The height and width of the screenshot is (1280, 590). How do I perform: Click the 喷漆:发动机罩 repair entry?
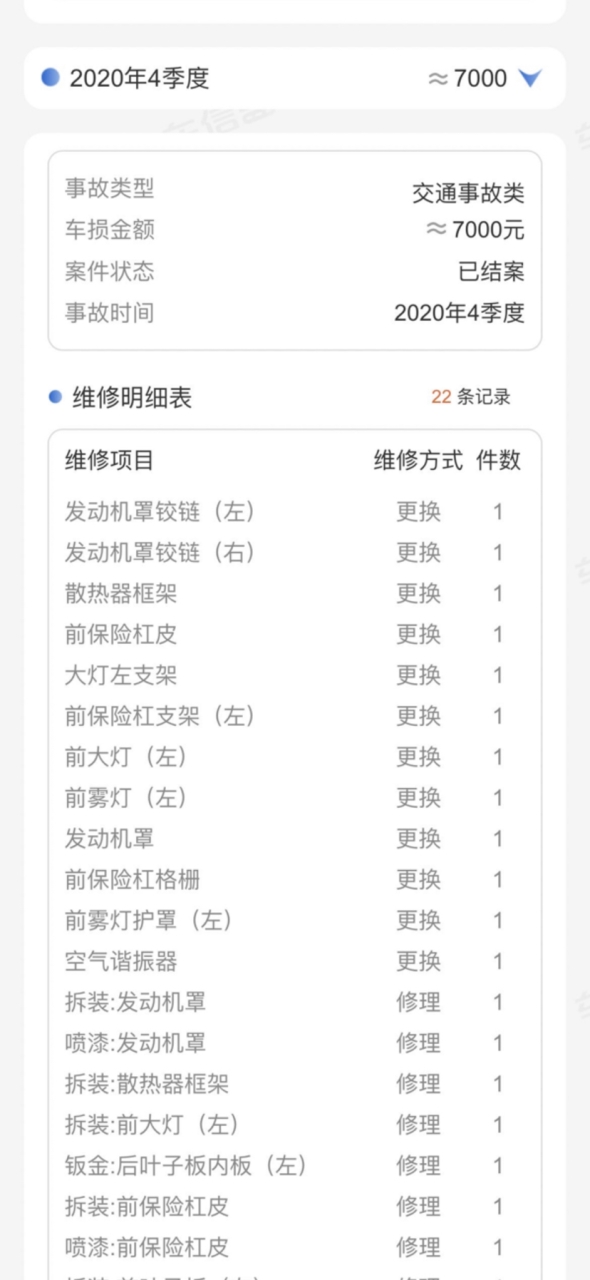(x=136, y=1044)
